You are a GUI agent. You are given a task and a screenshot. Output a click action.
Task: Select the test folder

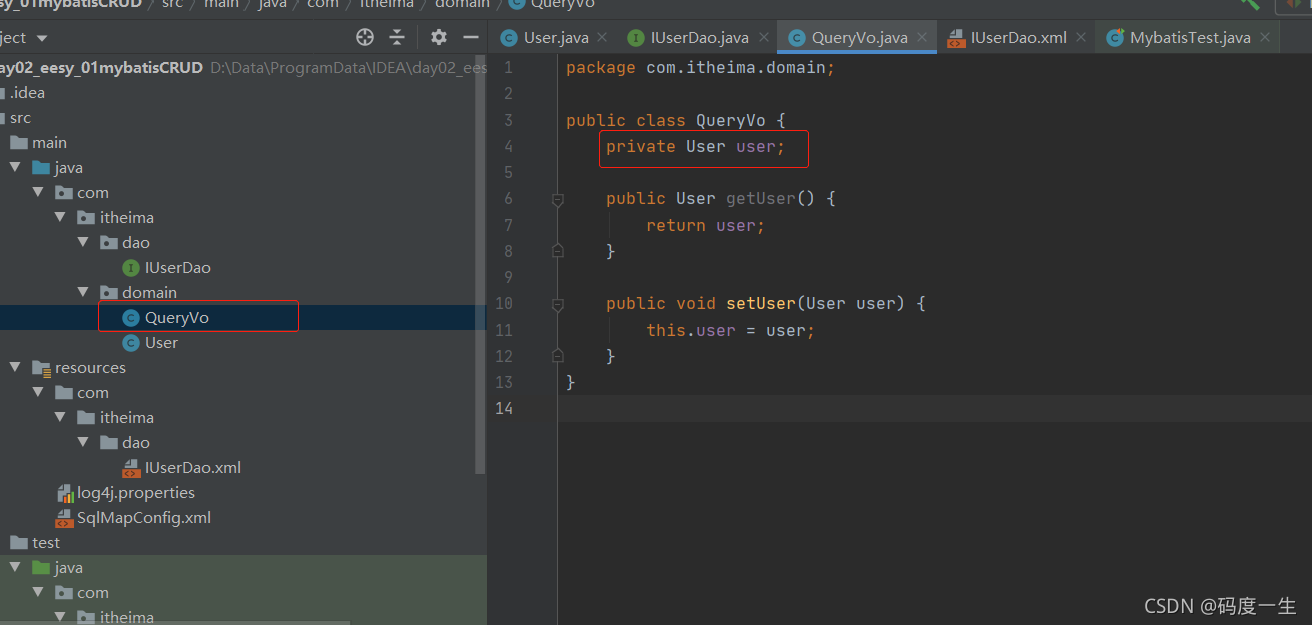(46, 542)
